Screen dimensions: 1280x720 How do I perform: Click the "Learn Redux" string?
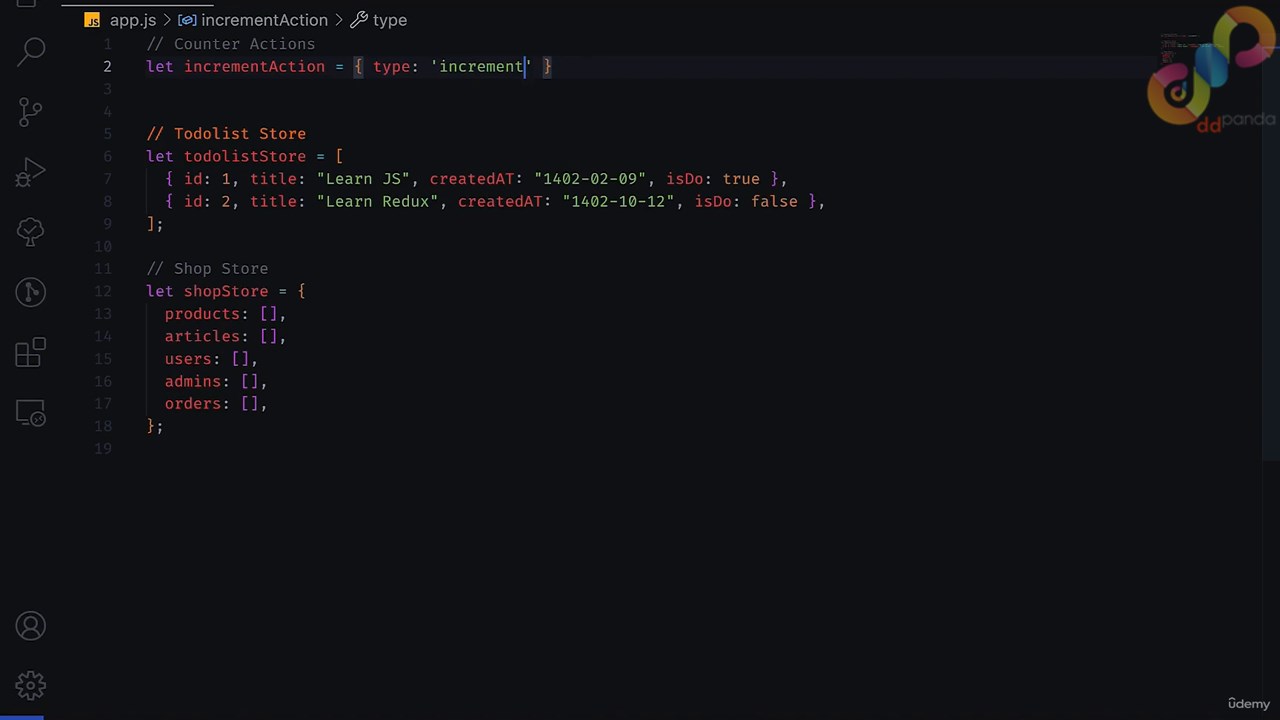coord(378,202)
